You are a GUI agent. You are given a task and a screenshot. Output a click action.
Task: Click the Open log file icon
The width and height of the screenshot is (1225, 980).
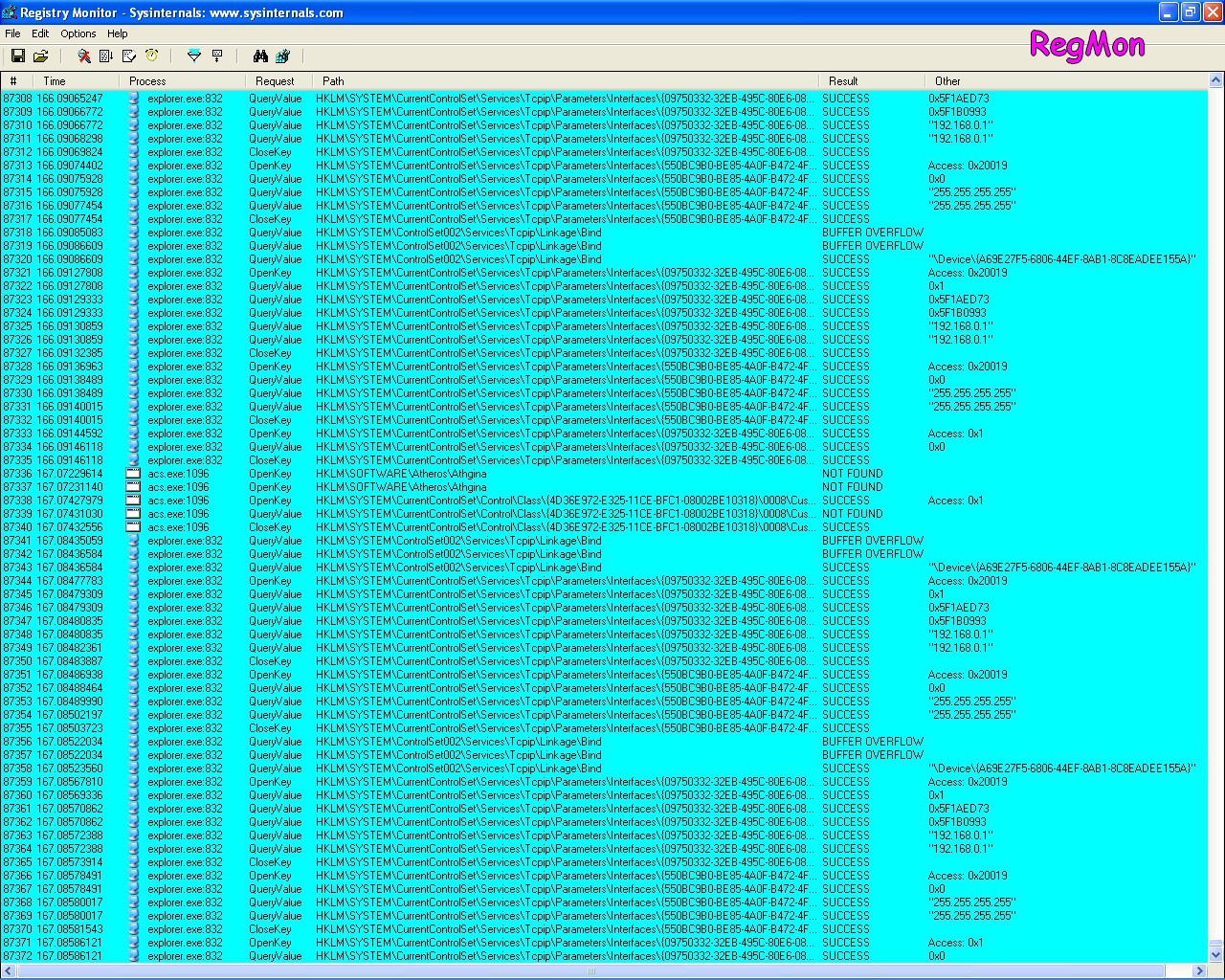pos(40,56)
